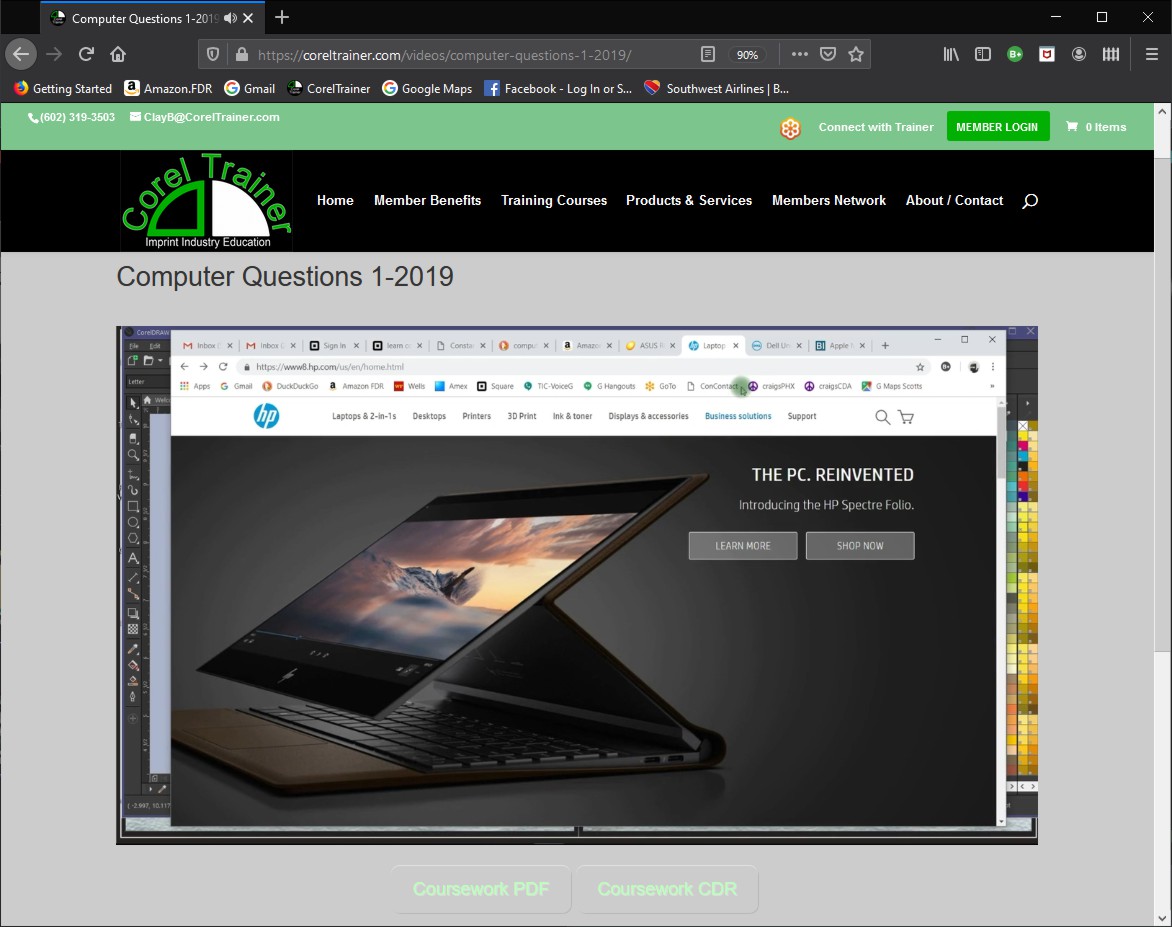This screenshot has height=927, width=1172.
Task: Close the Computer Questions 1-2019 tab
Action: (x=248, y=18)
